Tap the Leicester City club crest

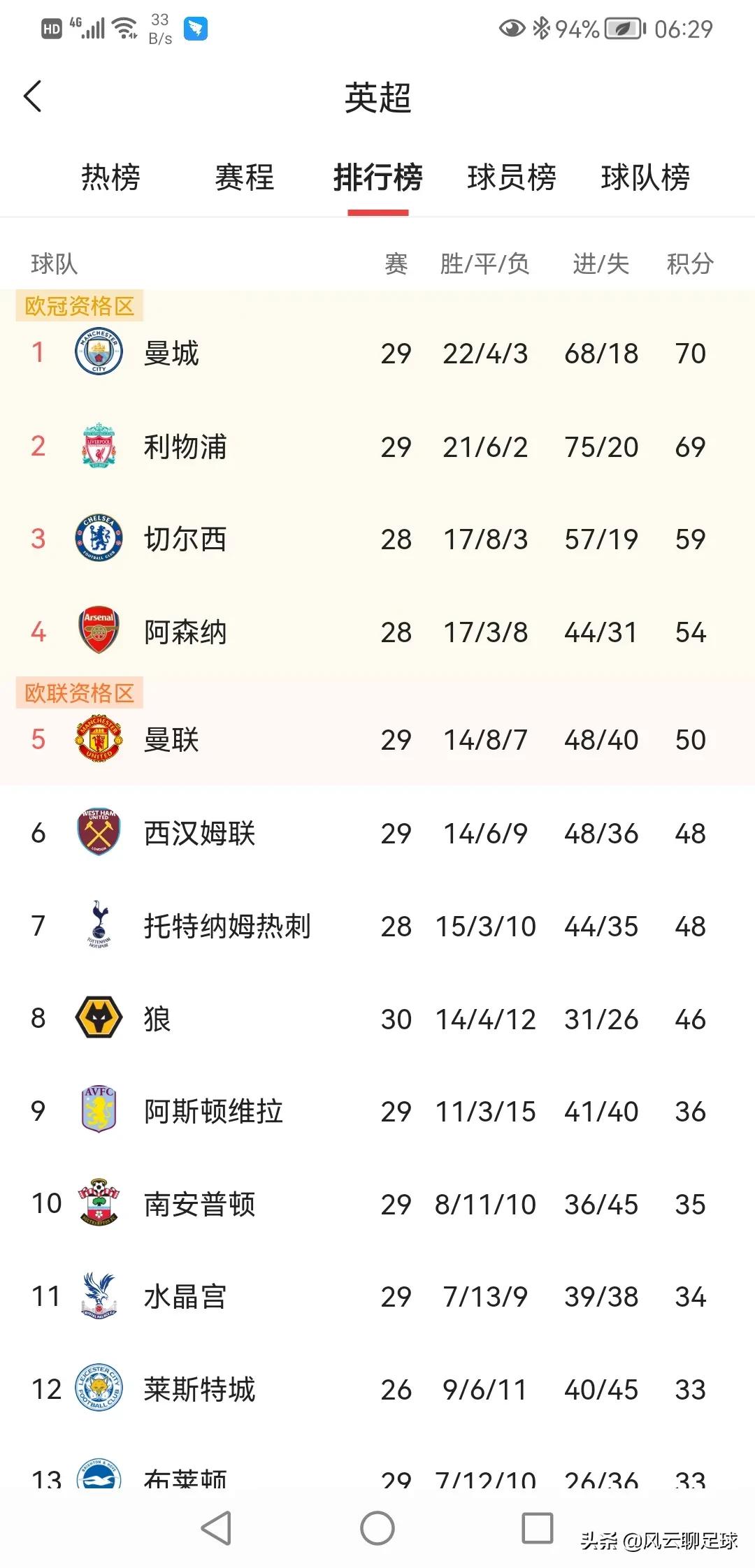pyautogui.click(x=99, y=1389)
